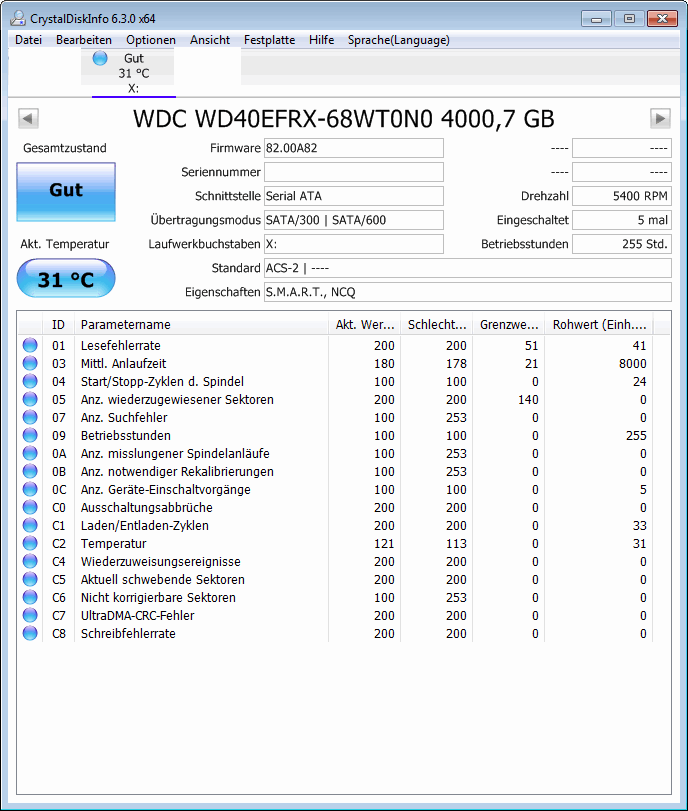Click the status orb of row 09 Betriebsstunden

(x=30, y=435)
